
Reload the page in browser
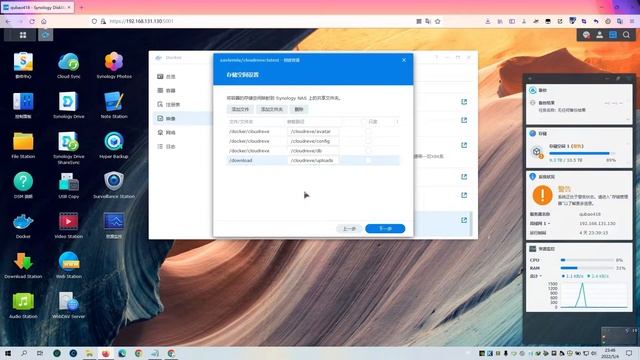pos(32,21)
